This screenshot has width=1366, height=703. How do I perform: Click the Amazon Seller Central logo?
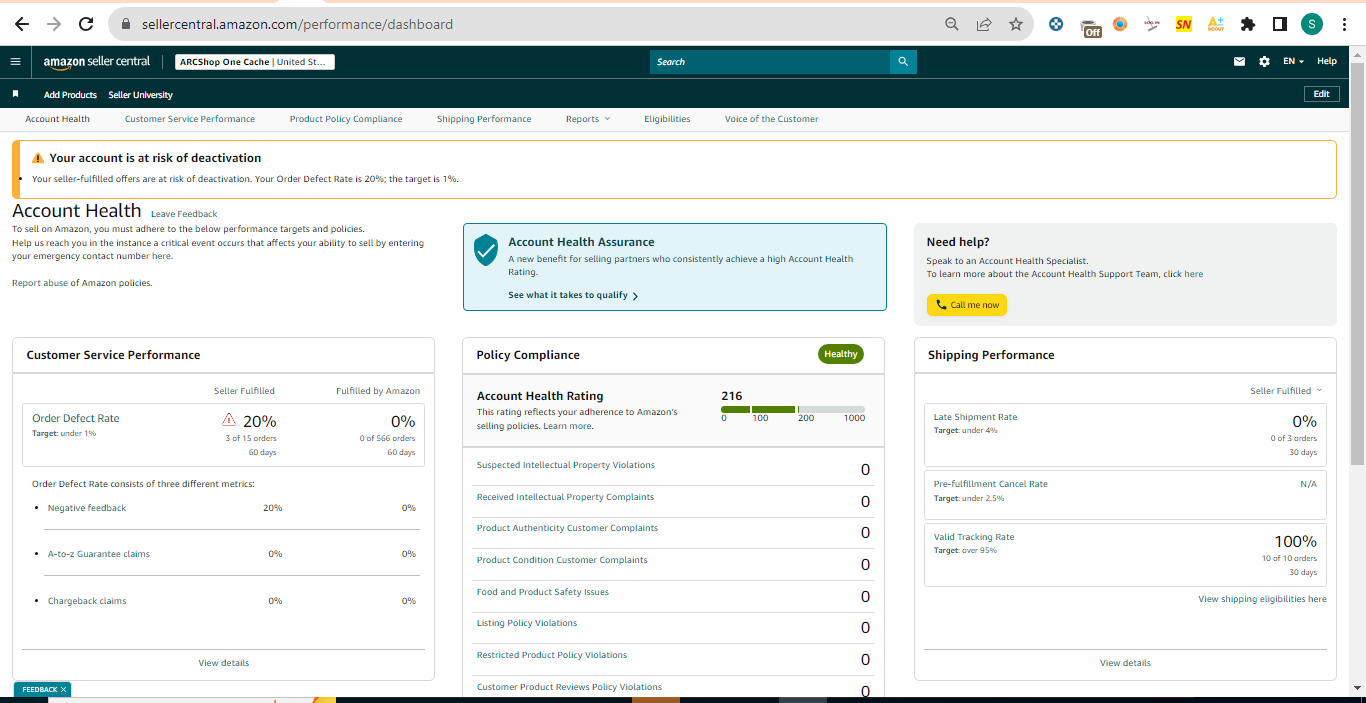(x=96, y=61)
